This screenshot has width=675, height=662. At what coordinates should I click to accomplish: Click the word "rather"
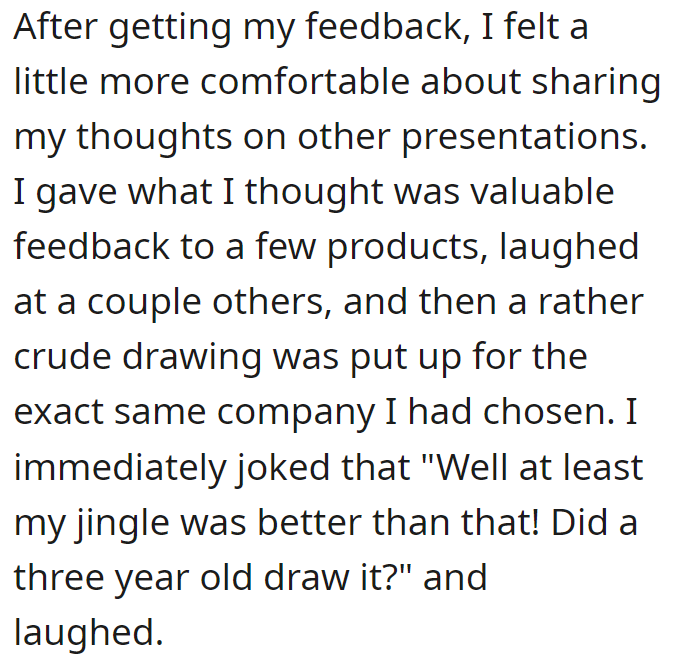[591, 302]
